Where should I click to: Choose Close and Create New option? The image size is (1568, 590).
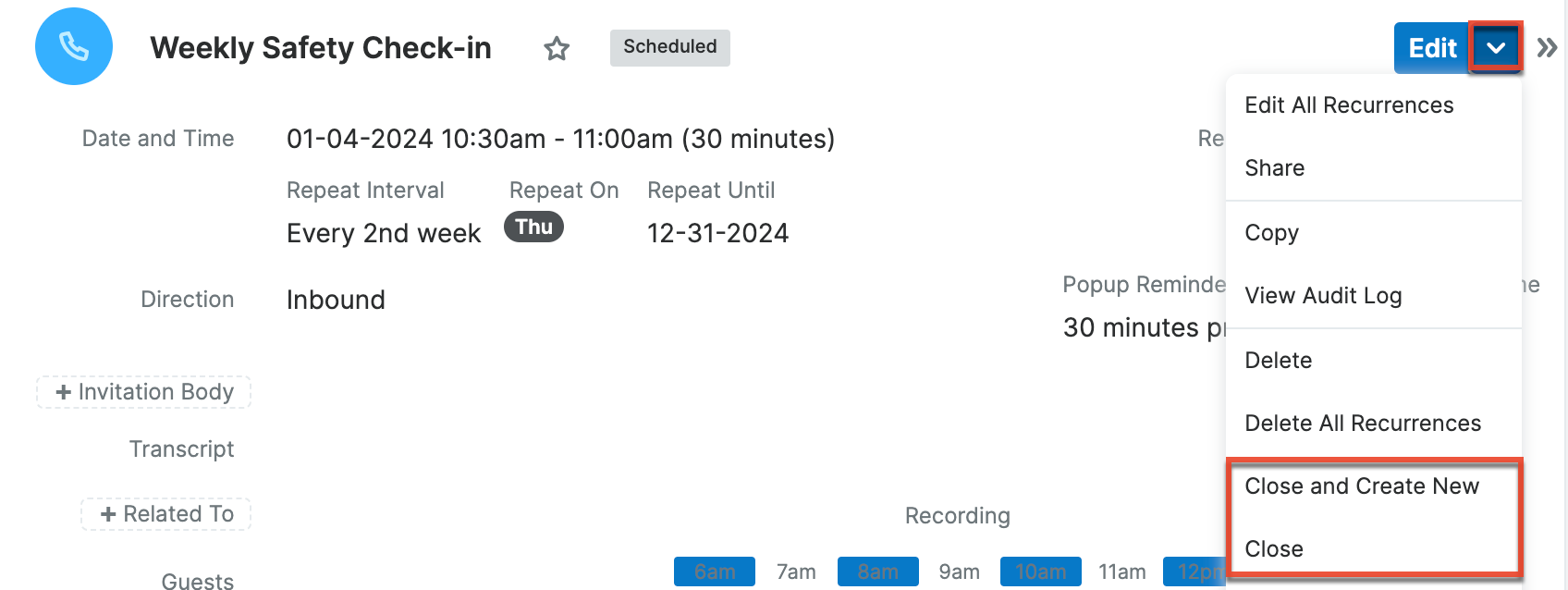click(x=1362, y=486)
